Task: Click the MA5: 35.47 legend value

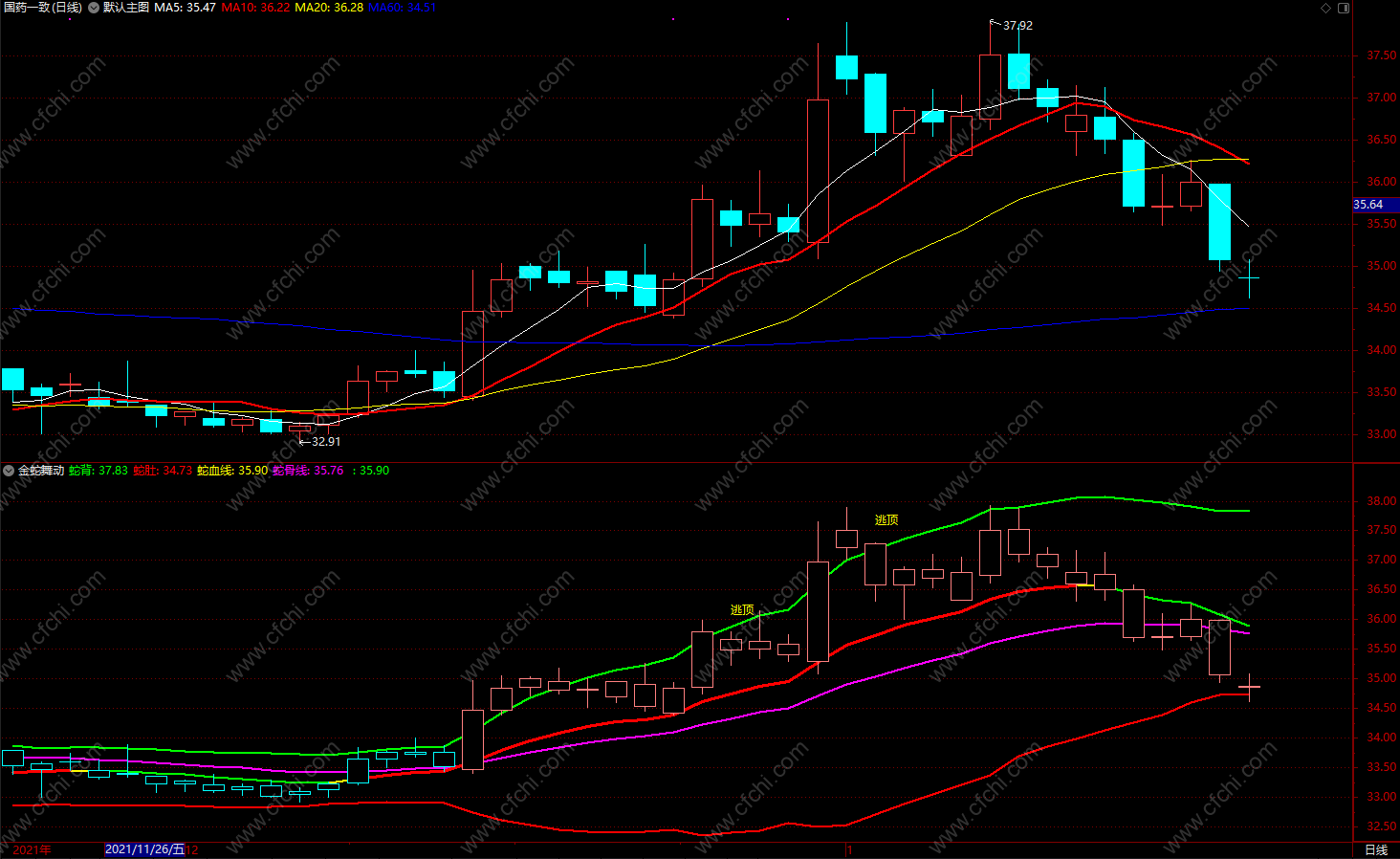Action: (x=185, y=8)
